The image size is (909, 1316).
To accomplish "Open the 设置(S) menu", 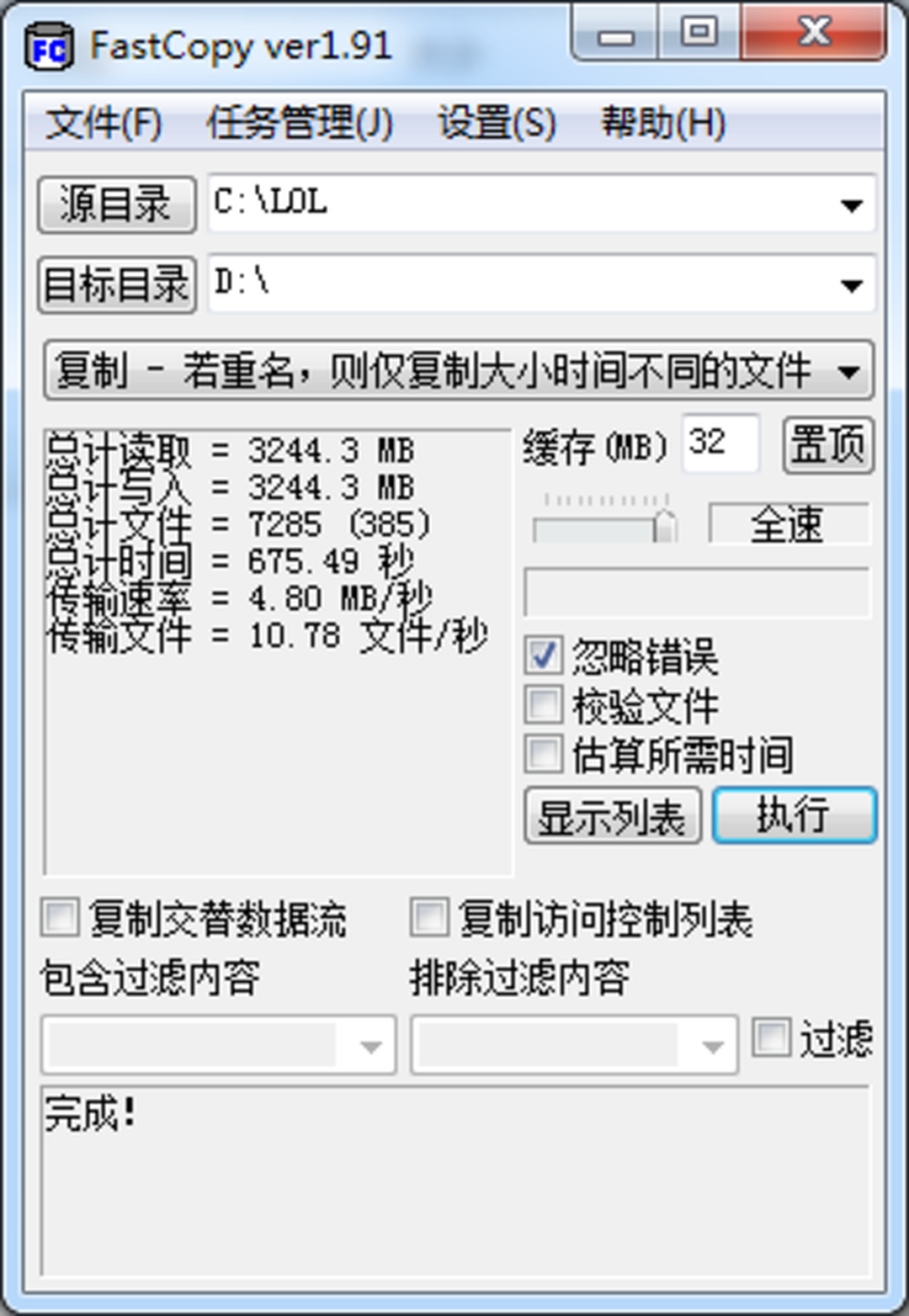I will click(496, 123).
